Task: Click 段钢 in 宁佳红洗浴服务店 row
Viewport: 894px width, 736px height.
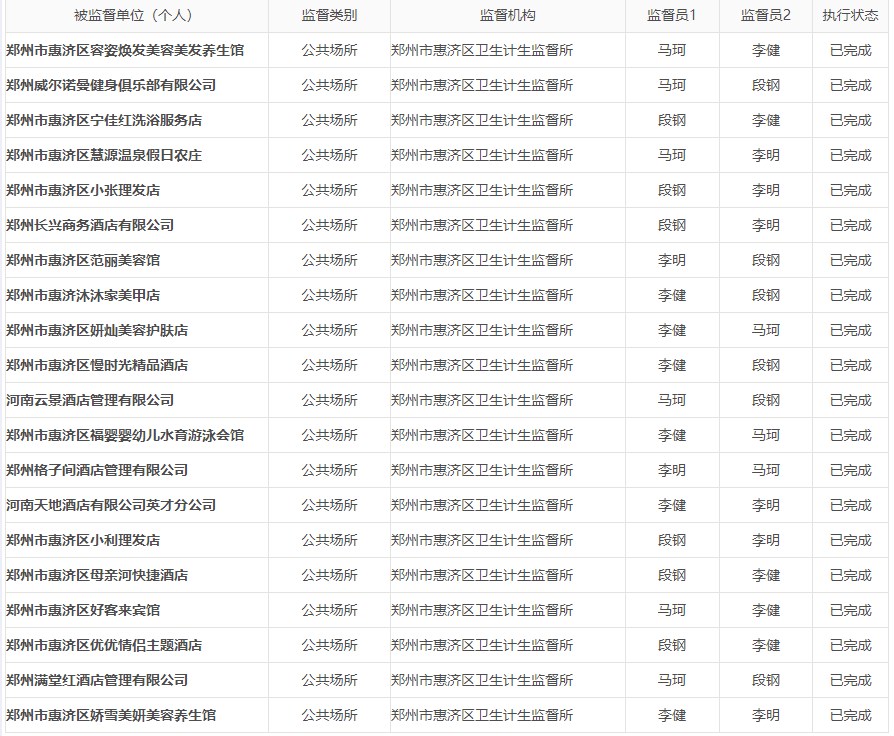Action: click(672, 120)
